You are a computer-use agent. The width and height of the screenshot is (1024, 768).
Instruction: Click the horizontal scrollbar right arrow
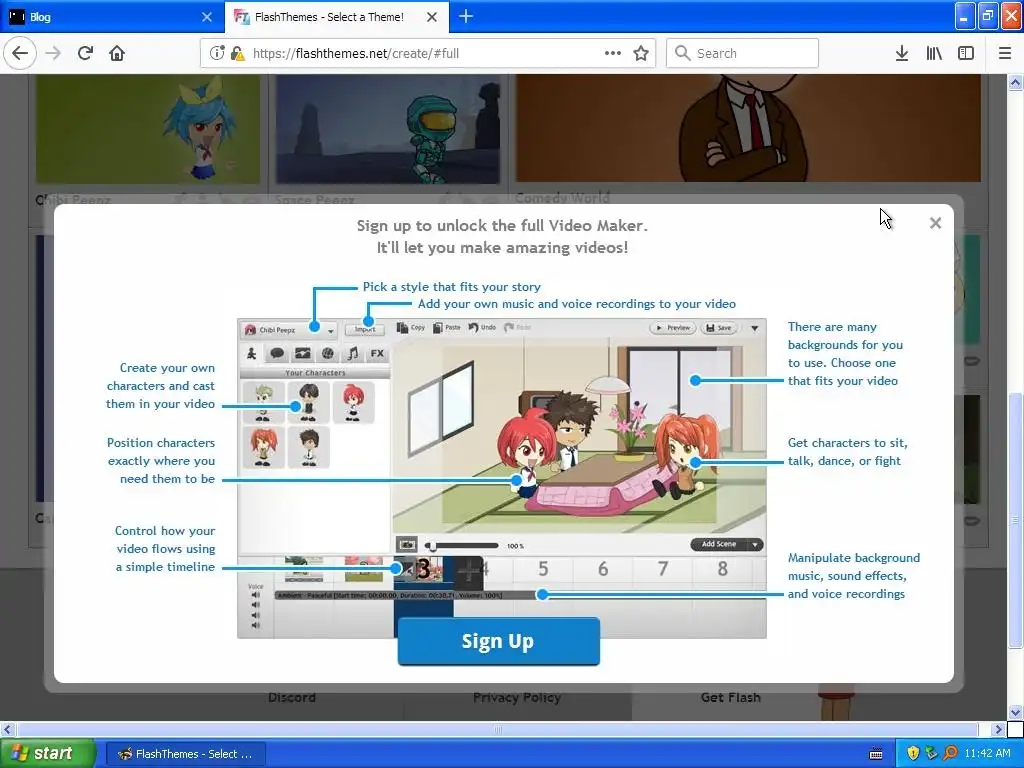pos(998,729)
